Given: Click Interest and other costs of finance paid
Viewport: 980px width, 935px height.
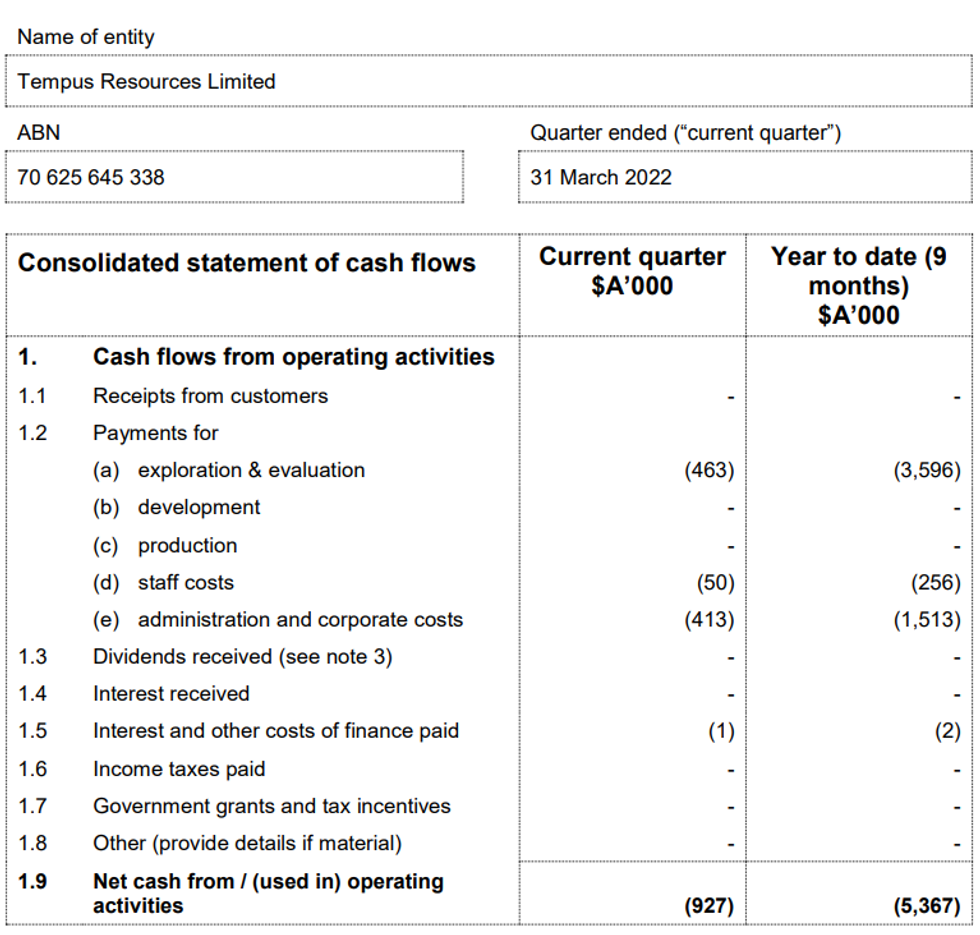Looking at the screenshot, I should (276, 731).
